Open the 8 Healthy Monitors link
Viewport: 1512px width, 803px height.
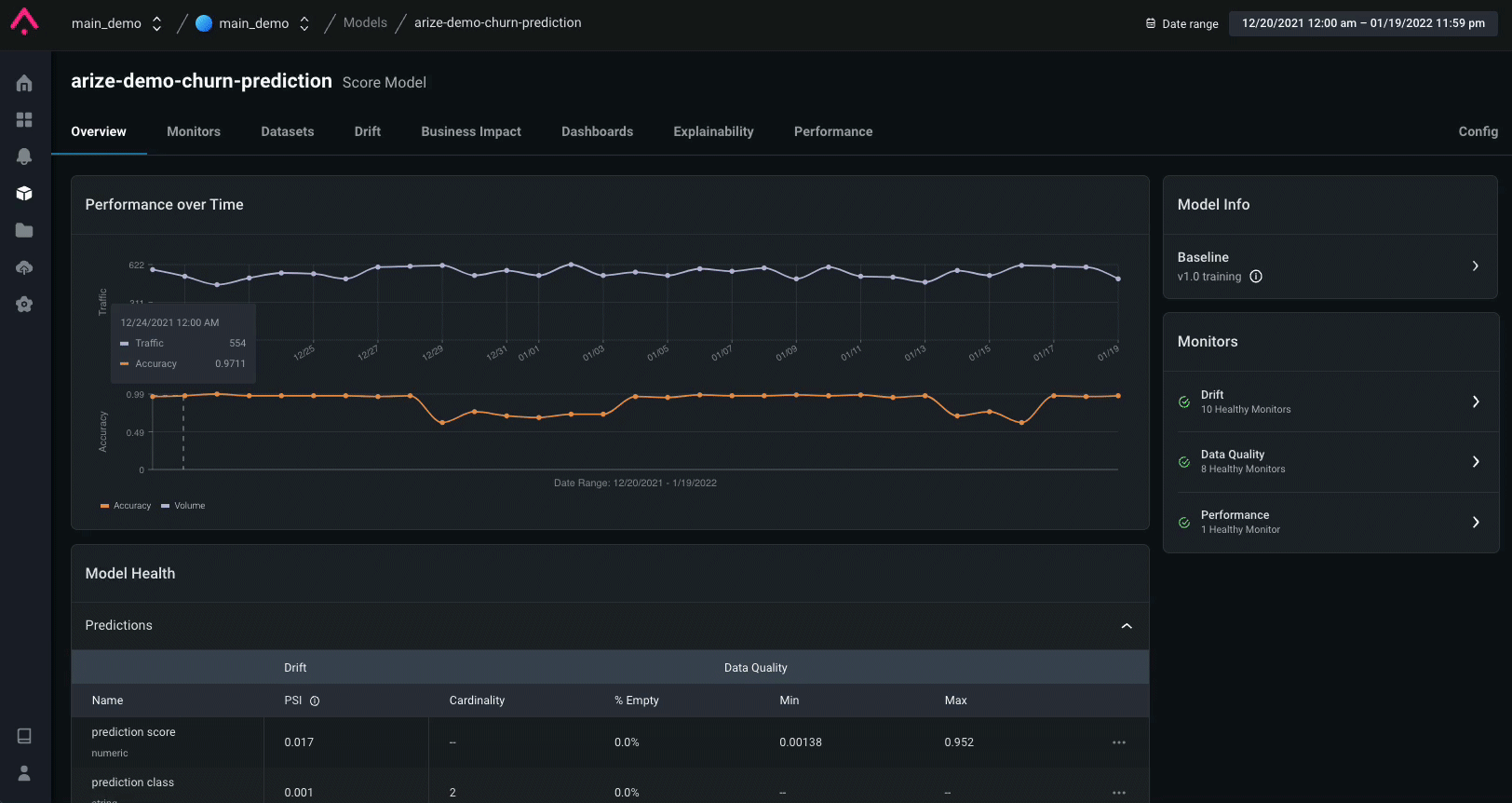[1243, 470]
